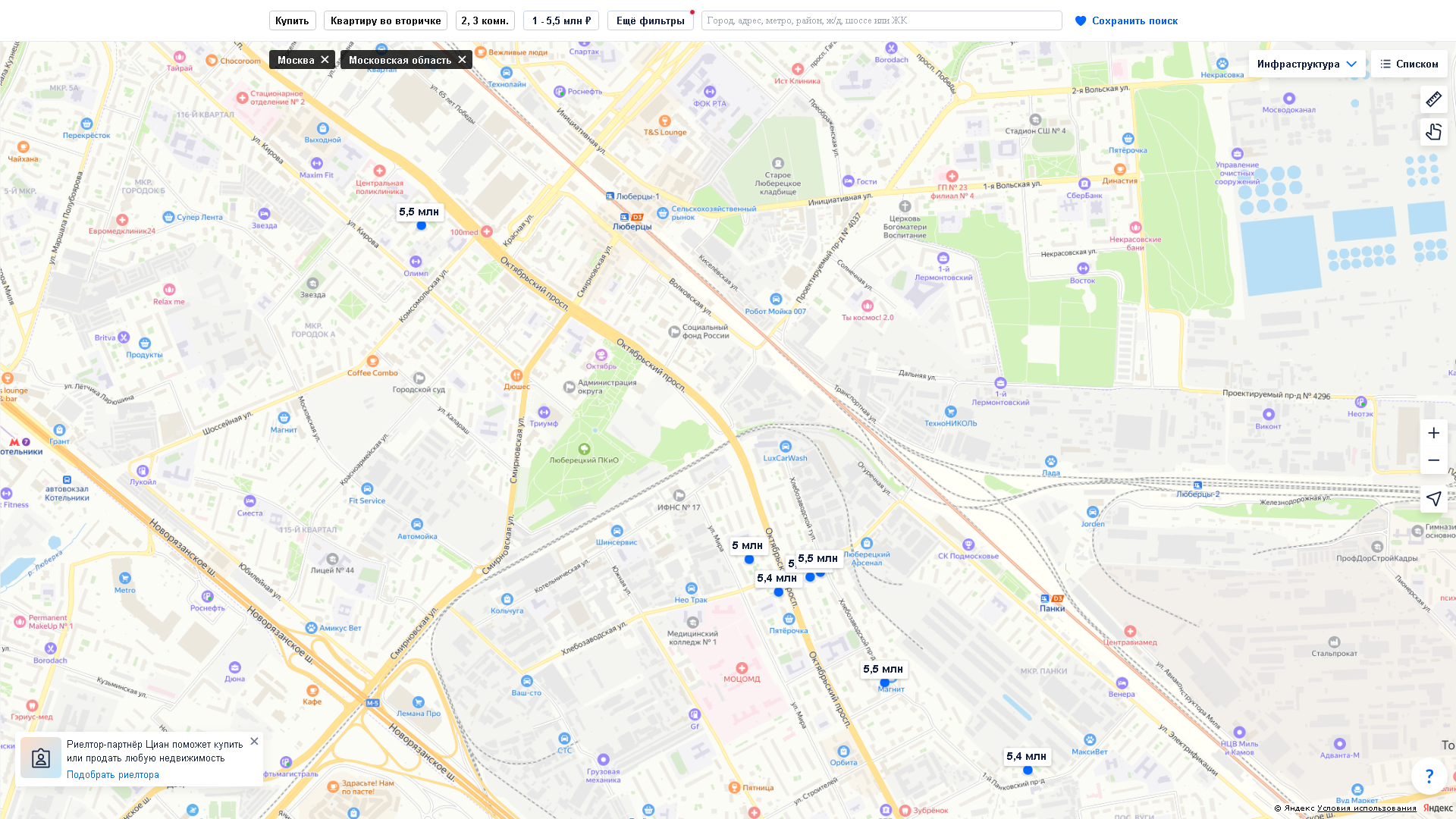
Task: Close the realtor partner popup
Action: click(x=254, y=741)
